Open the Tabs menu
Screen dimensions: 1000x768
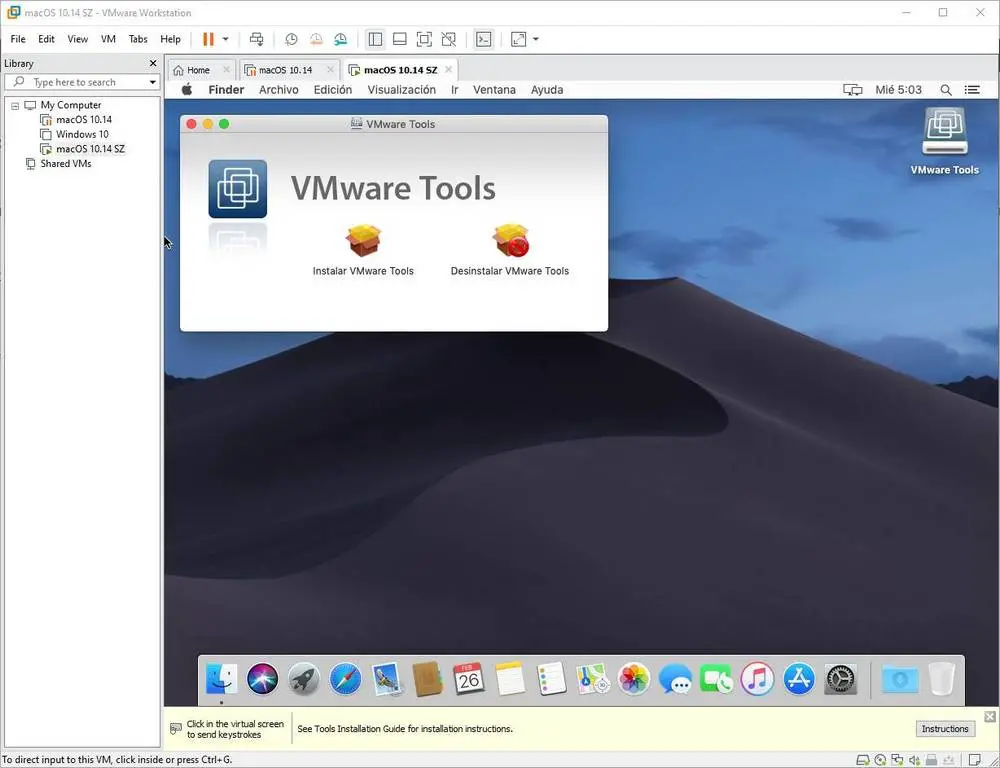[x=138, y=39]
